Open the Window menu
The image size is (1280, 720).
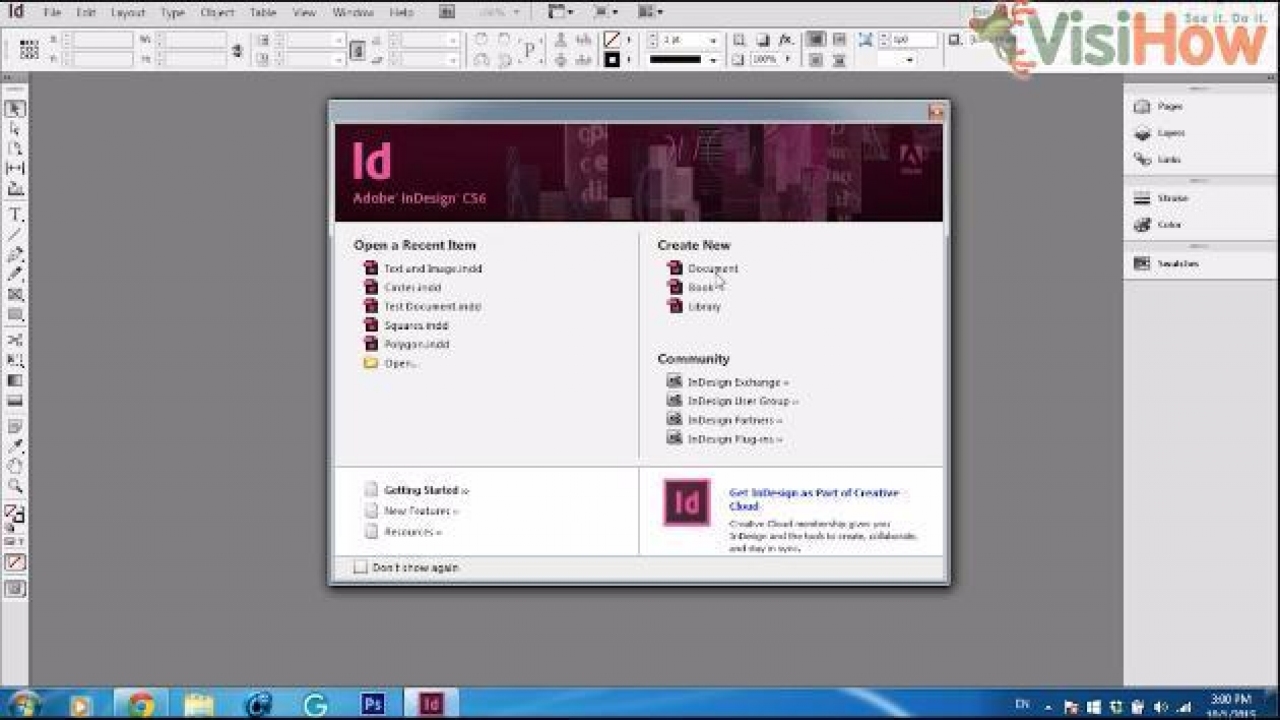coord(352,13)
